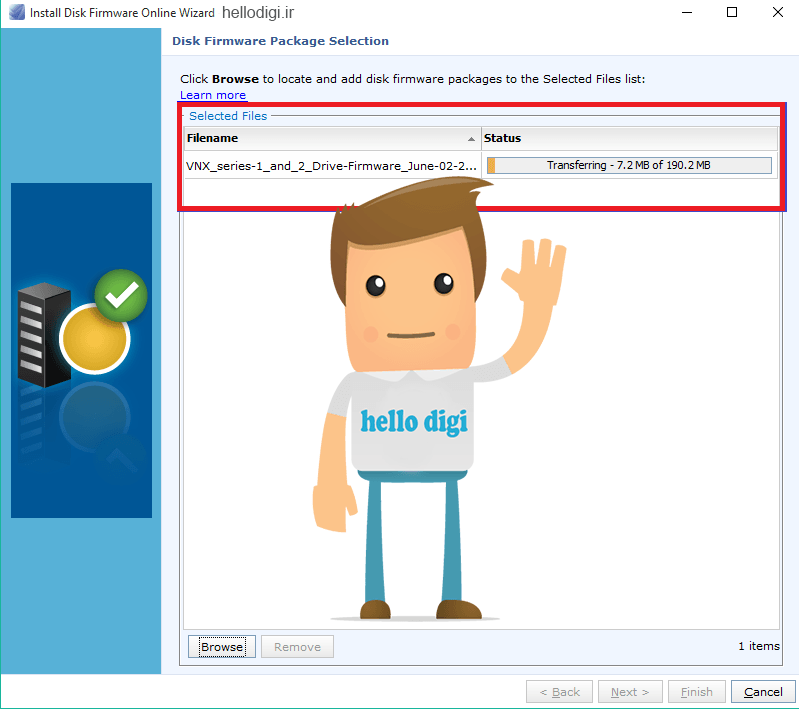Click the black server tower icon
The width and height of the screenshot is (799, 709).
(44, 335)
